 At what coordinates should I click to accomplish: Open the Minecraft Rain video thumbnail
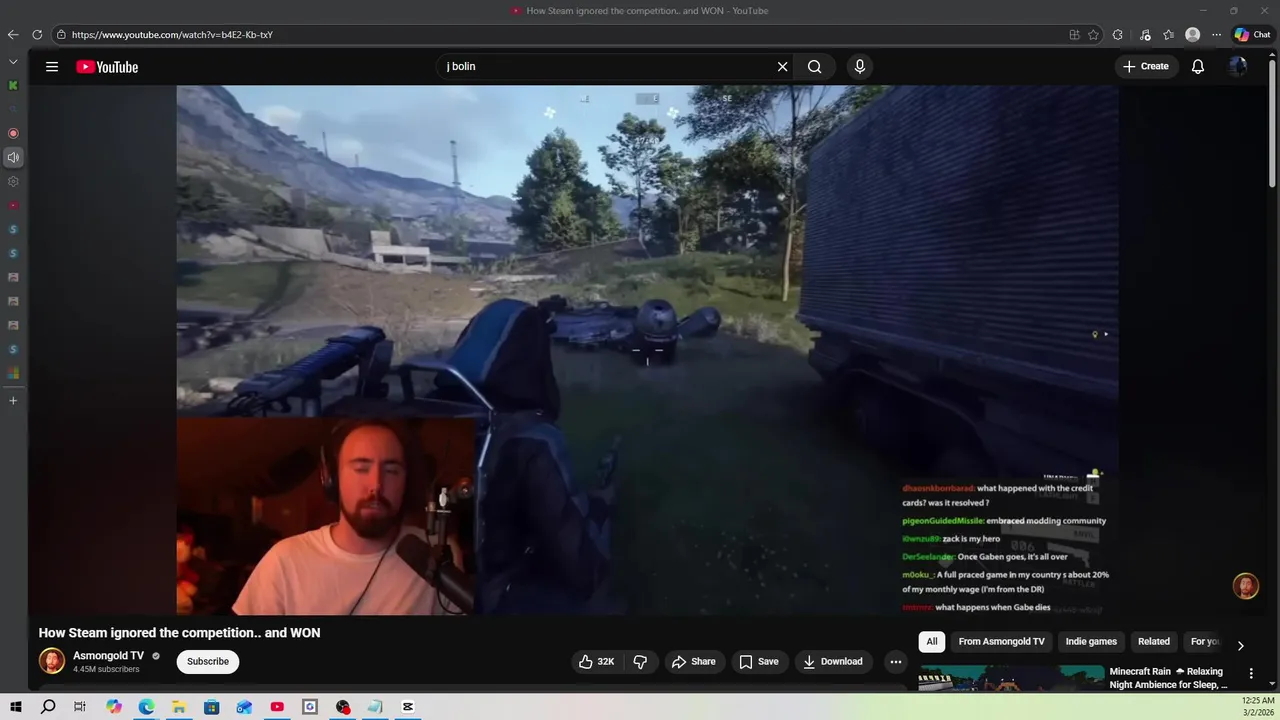click(1011, 677)
